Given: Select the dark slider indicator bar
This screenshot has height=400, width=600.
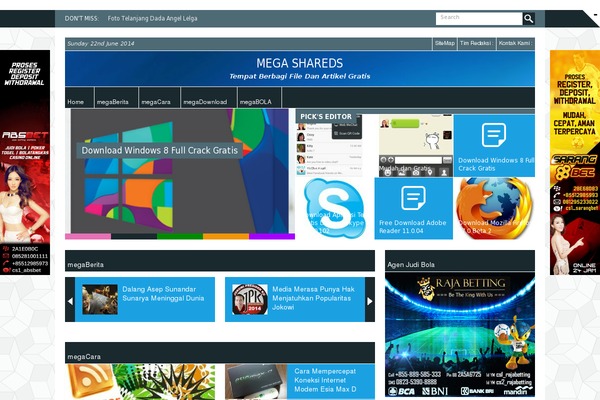Looking at the screenshot, I should click(x=134, y=237).
